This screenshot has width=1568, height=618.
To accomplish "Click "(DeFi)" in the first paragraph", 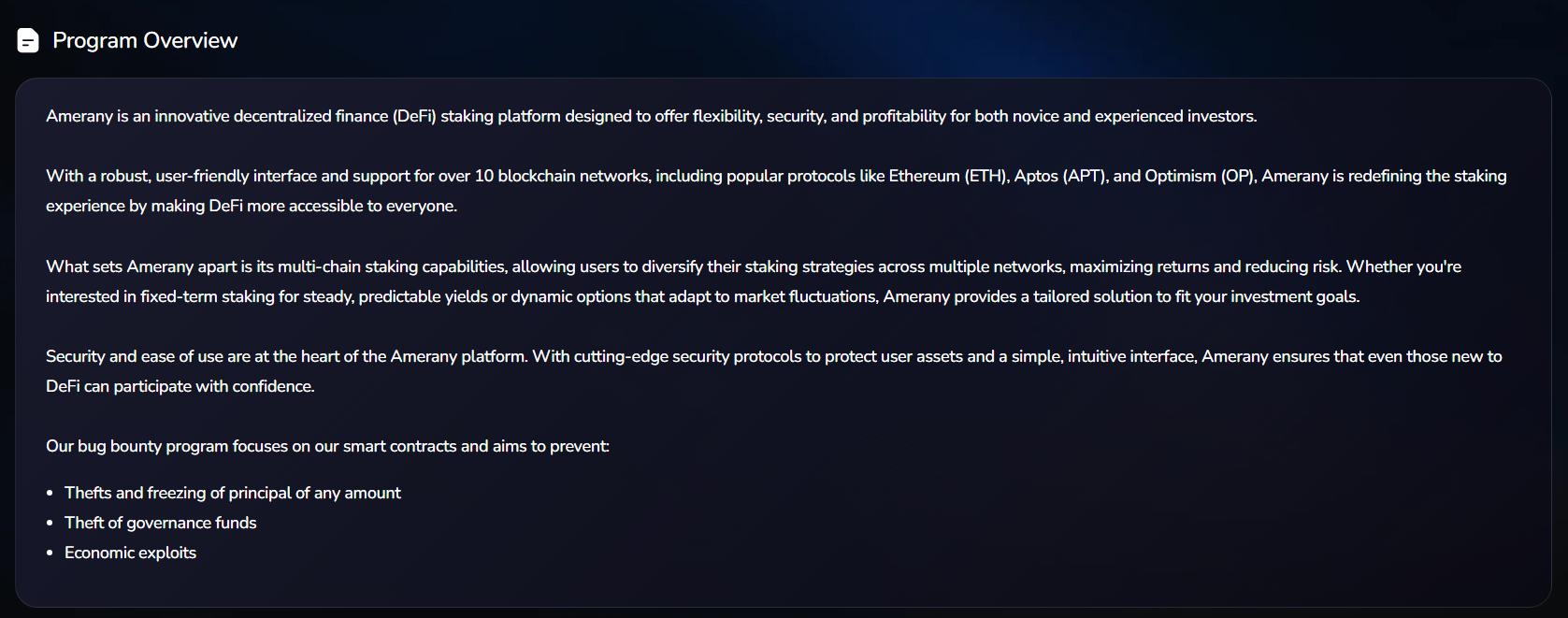I will coord(413,116).
